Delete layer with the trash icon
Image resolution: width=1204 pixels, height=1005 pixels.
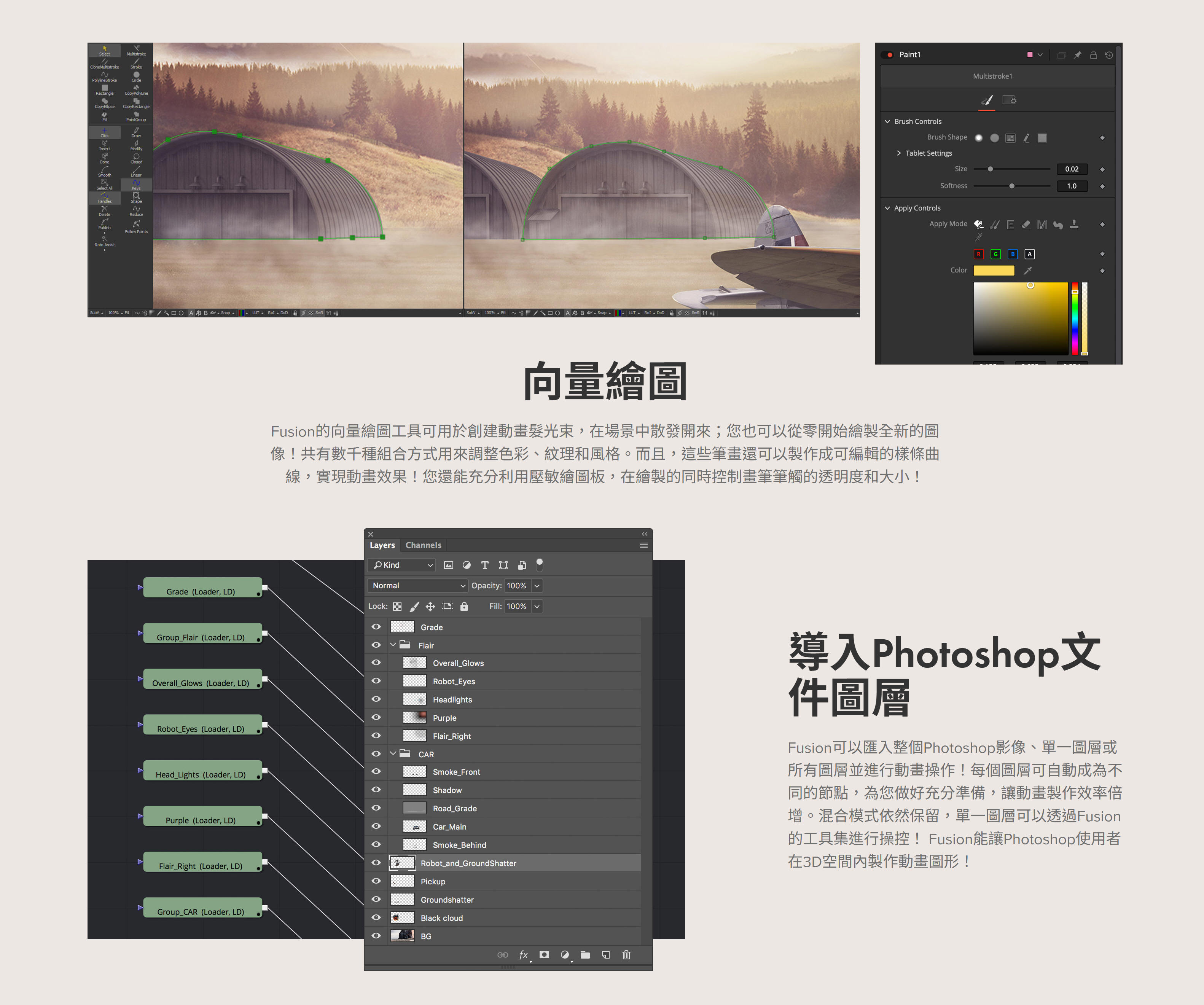pos(626,954)
